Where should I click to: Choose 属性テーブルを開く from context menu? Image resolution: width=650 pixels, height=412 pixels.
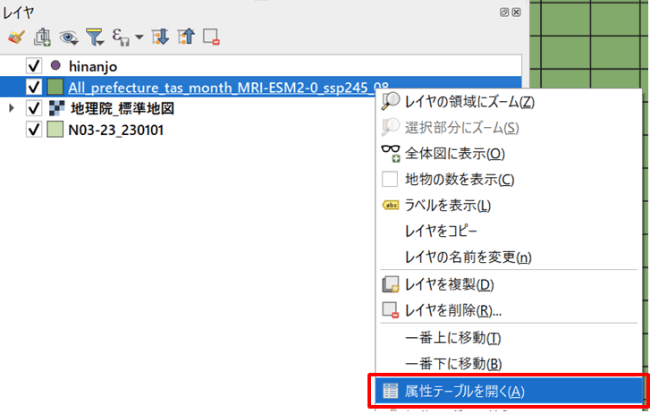(464, 391)
